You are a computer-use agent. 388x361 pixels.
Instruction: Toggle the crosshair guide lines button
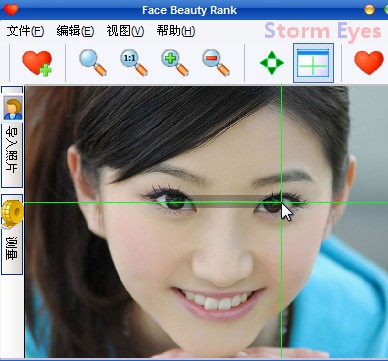tap(313, 63)
